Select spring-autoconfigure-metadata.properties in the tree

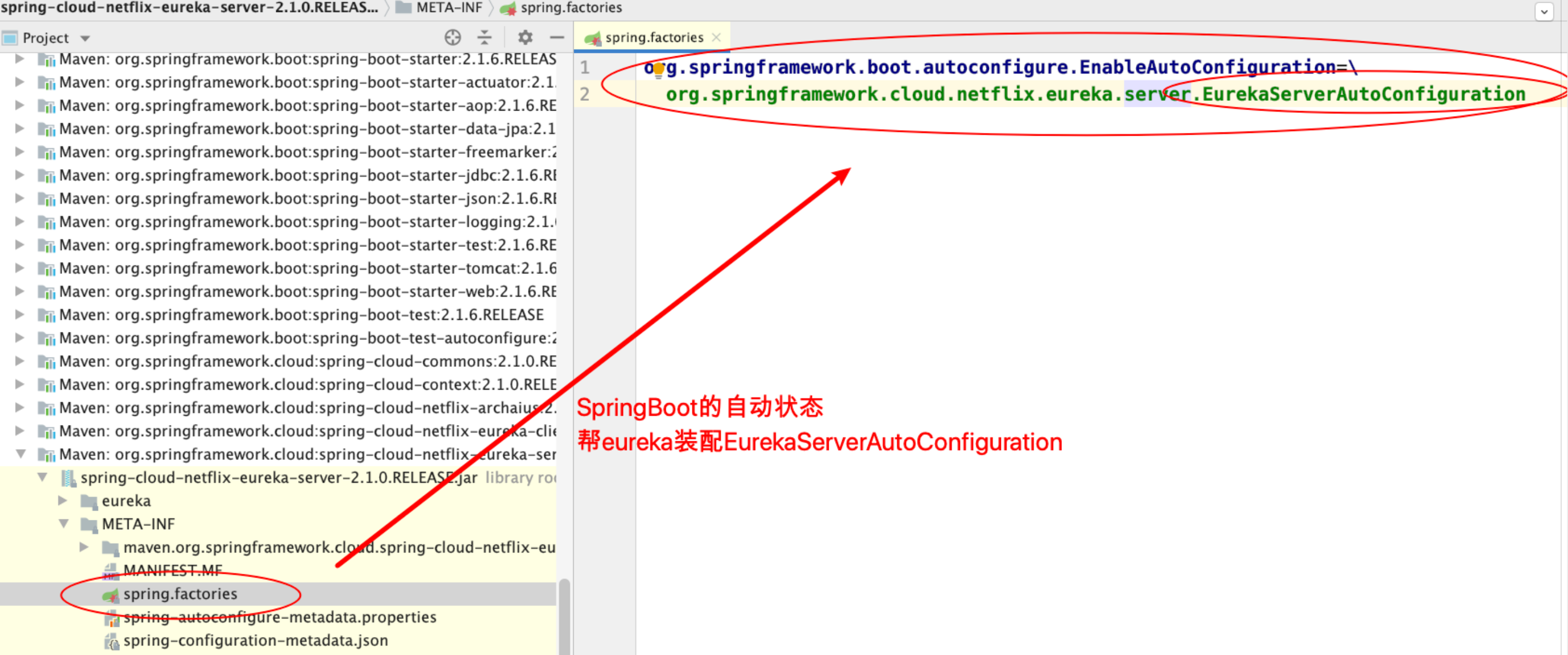pos(279,617)
